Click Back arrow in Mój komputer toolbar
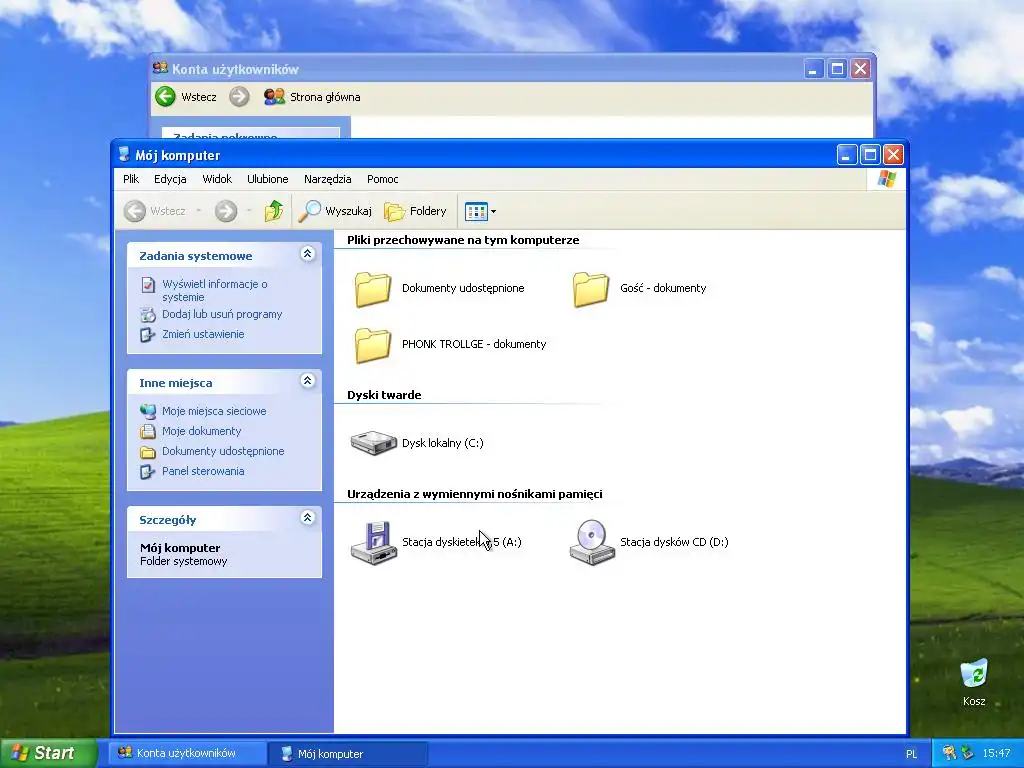The width and height of the screenshot is (1024, 768). tap(135, 211)
